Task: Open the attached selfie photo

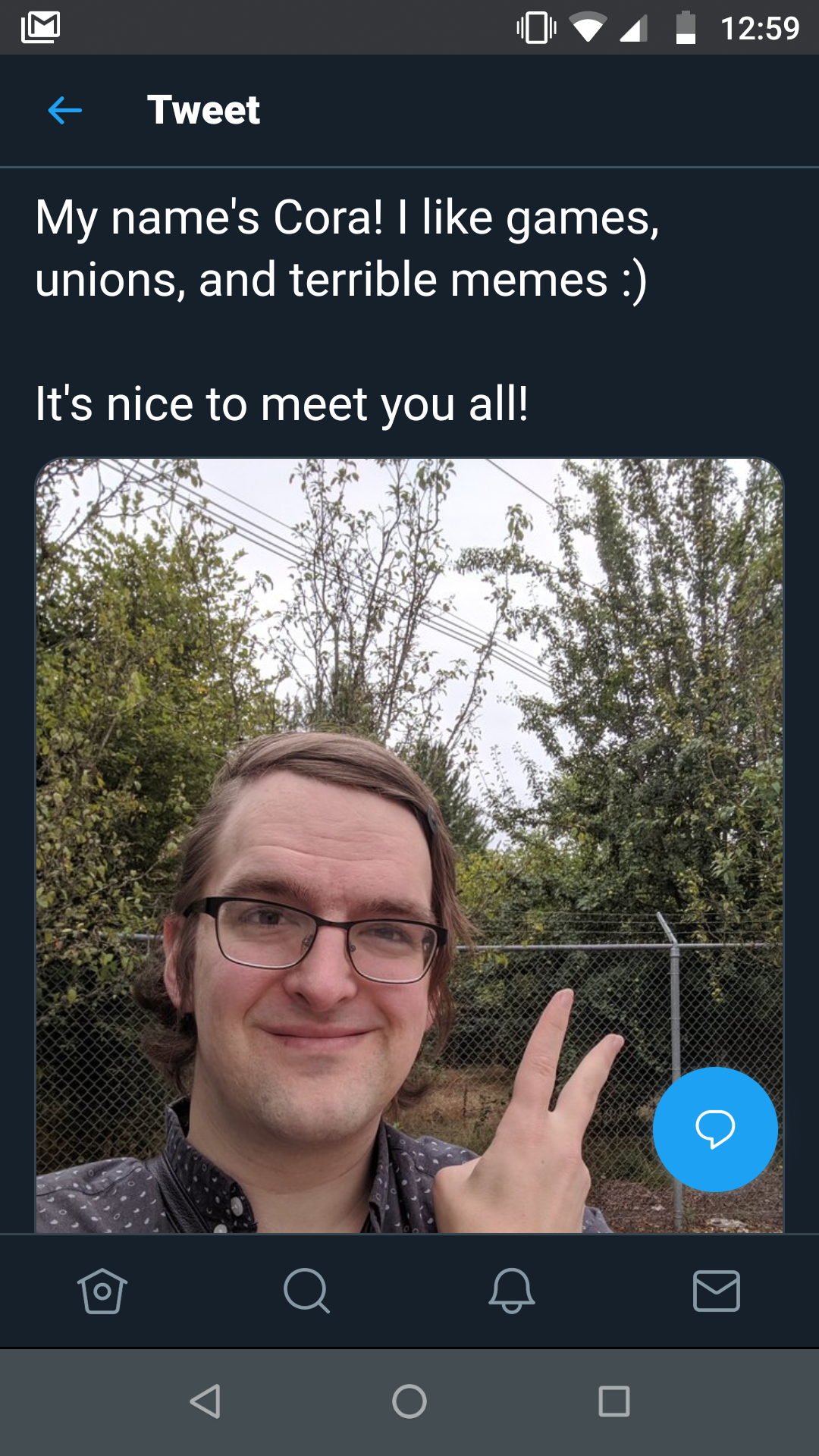Action: [409, 845]
